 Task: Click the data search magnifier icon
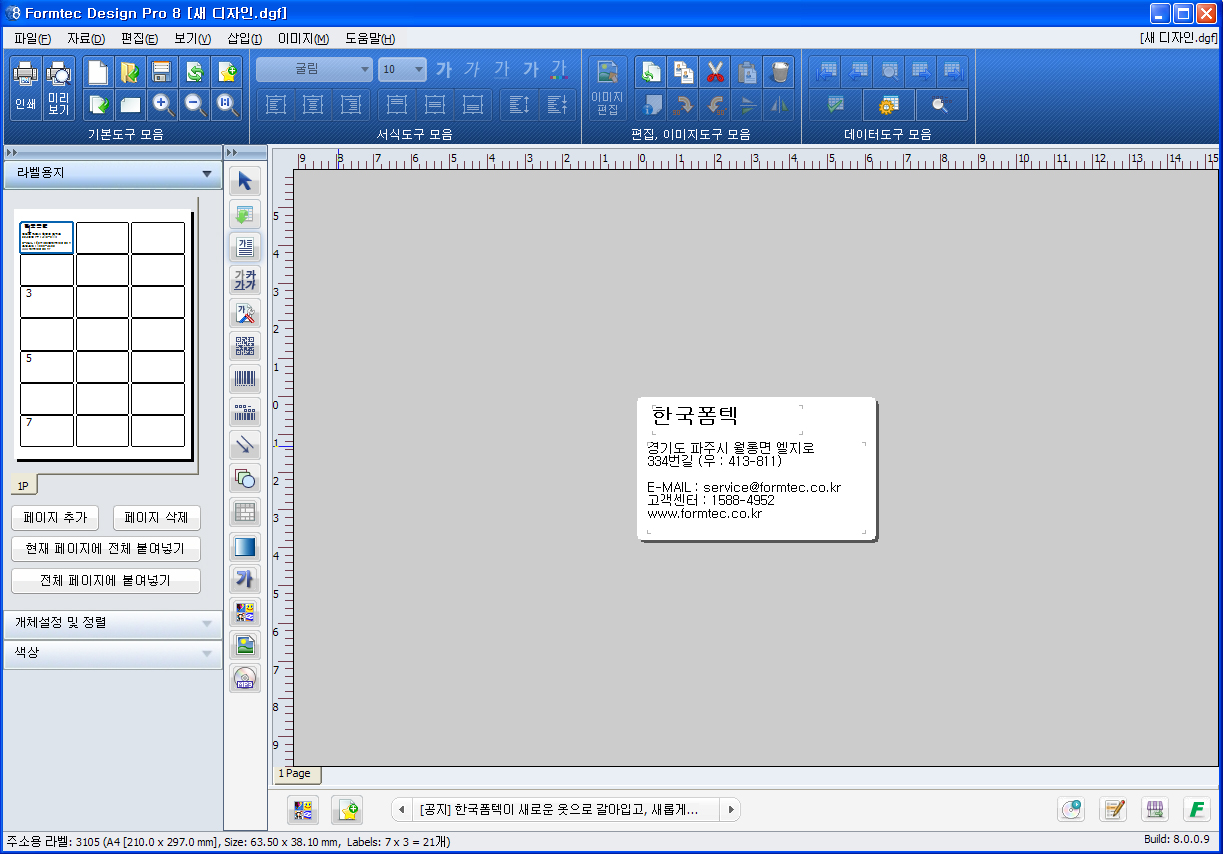(x=940, y=104)
